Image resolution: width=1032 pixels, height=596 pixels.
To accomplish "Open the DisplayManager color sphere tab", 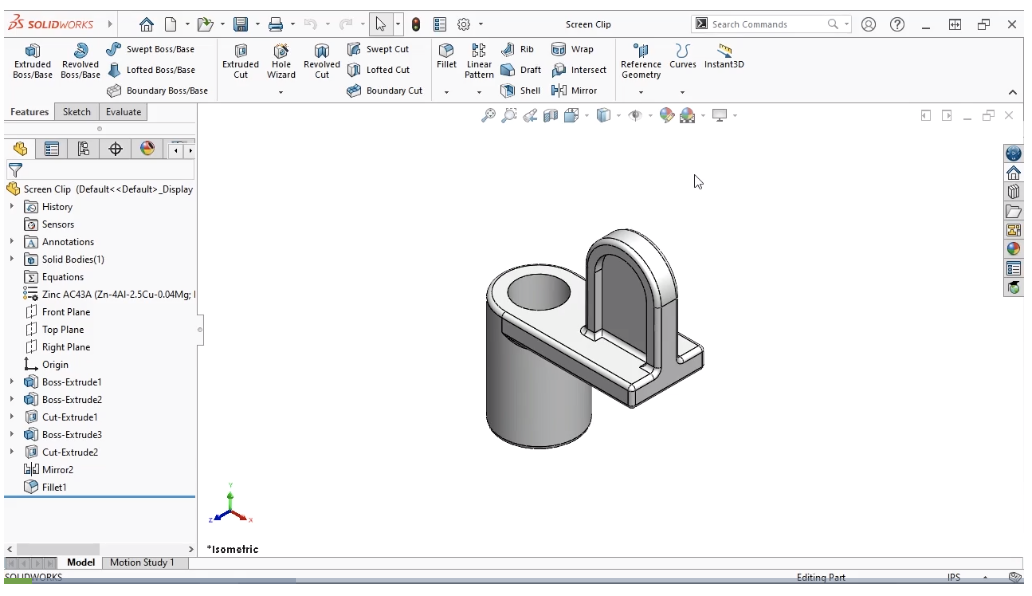I will 147,149.
